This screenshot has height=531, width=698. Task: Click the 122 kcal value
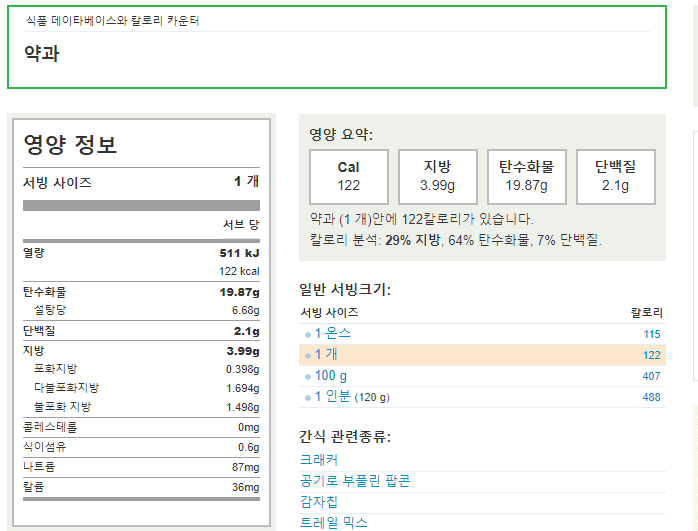coord(239,271)
